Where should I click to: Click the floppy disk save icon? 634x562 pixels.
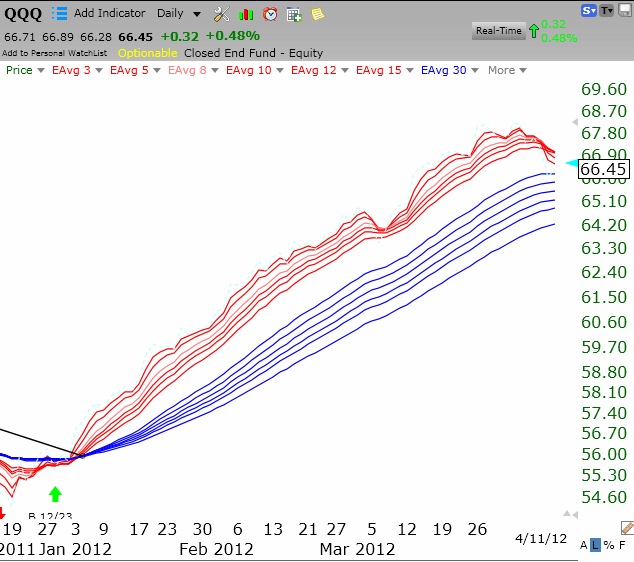click(625, 11)
